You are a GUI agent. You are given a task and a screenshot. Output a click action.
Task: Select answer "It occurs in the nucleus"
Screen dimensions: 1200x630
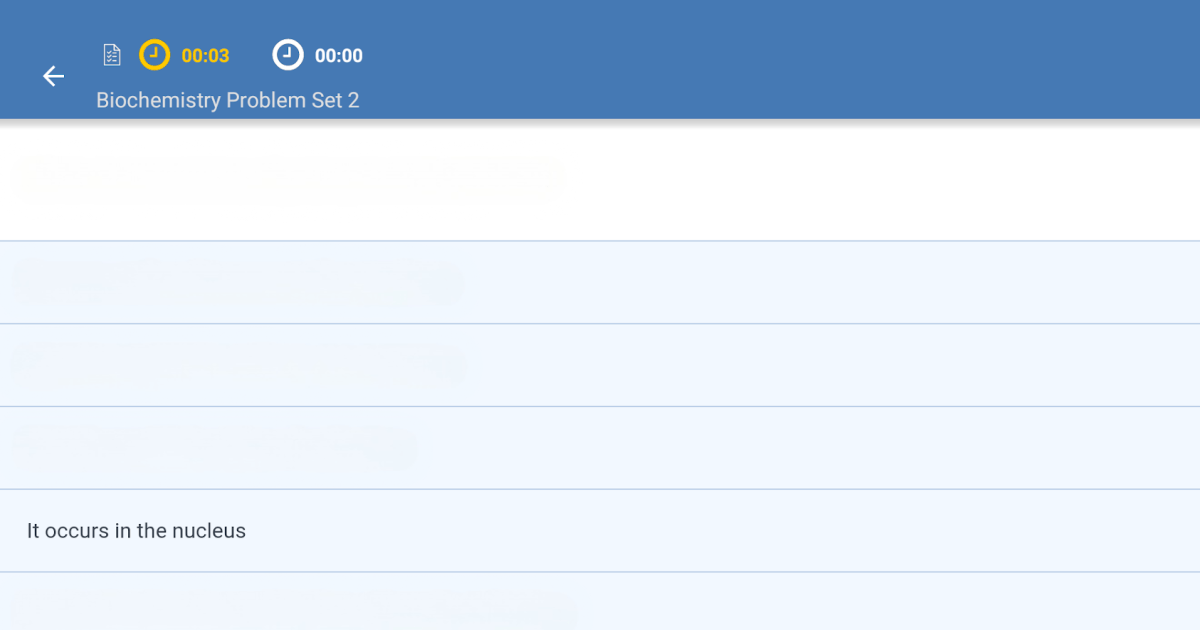click(600, 531)
